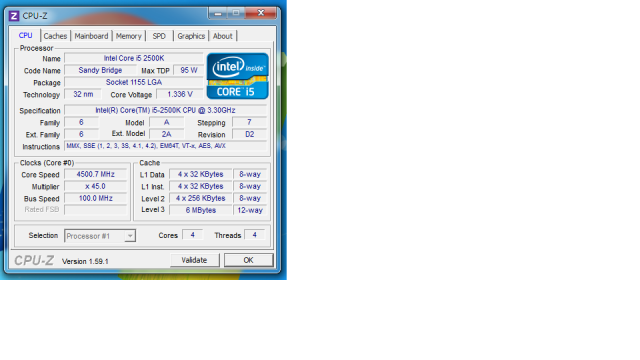Open the Mainboard tab

[x=91, y=36]
